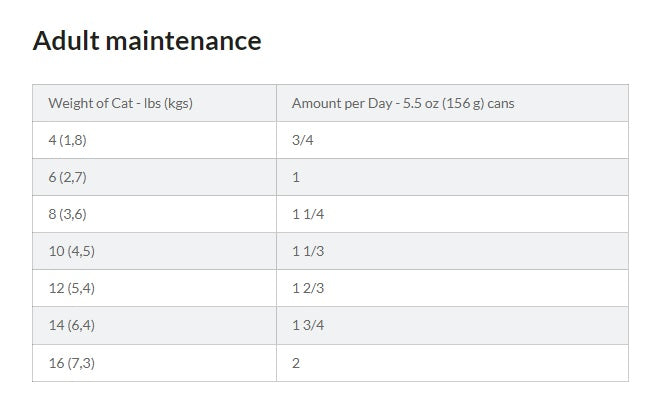Click the '5.5 oz (156 g) cans' text

coord(458,103)
